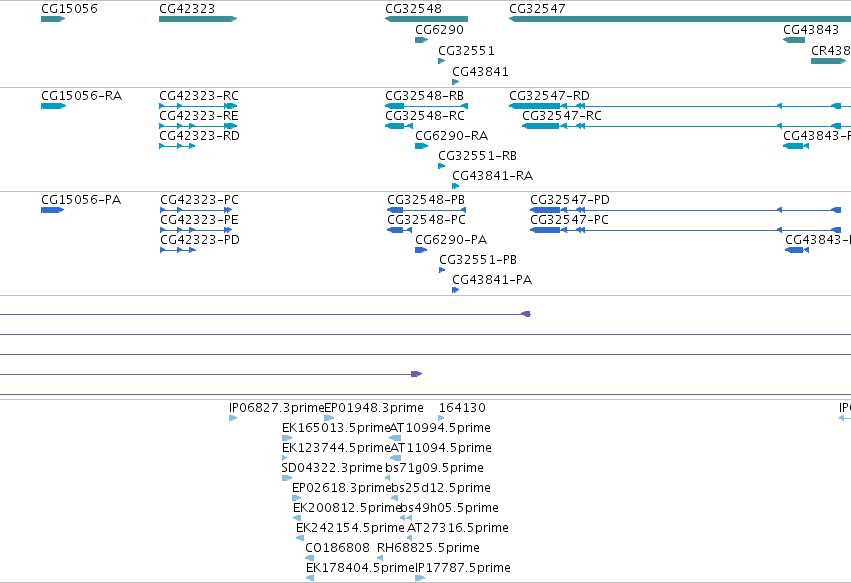The width and height of the screenshot is (851, 583).
Task: Click the AT10994.5prime EST glyph
Action: 396,438
